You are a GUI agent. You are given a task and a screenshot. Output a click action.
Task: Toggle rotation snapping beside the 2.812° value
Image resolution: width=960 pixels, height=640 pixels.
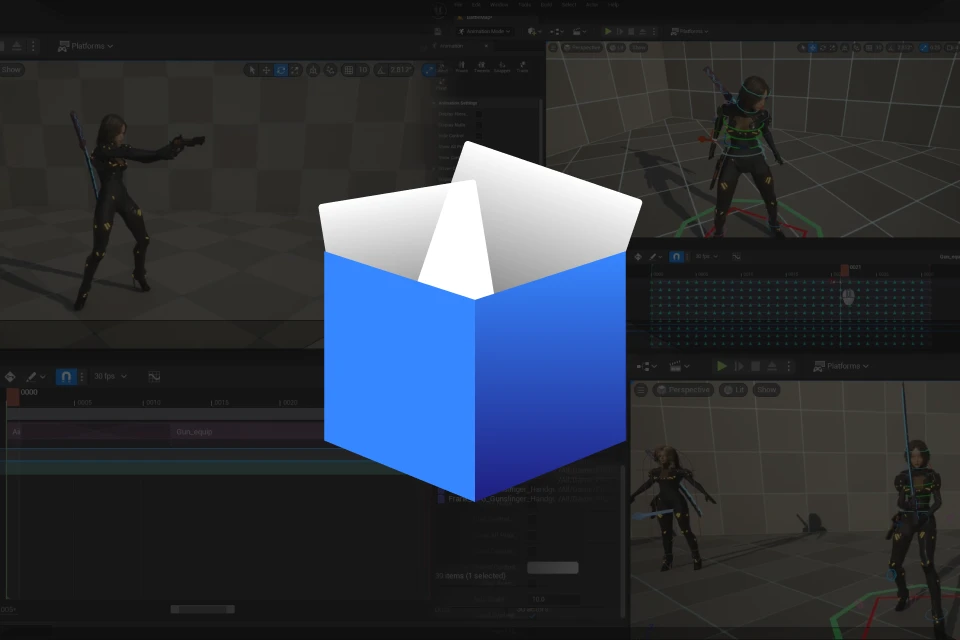pyautogui.click(x=381, y=70)
